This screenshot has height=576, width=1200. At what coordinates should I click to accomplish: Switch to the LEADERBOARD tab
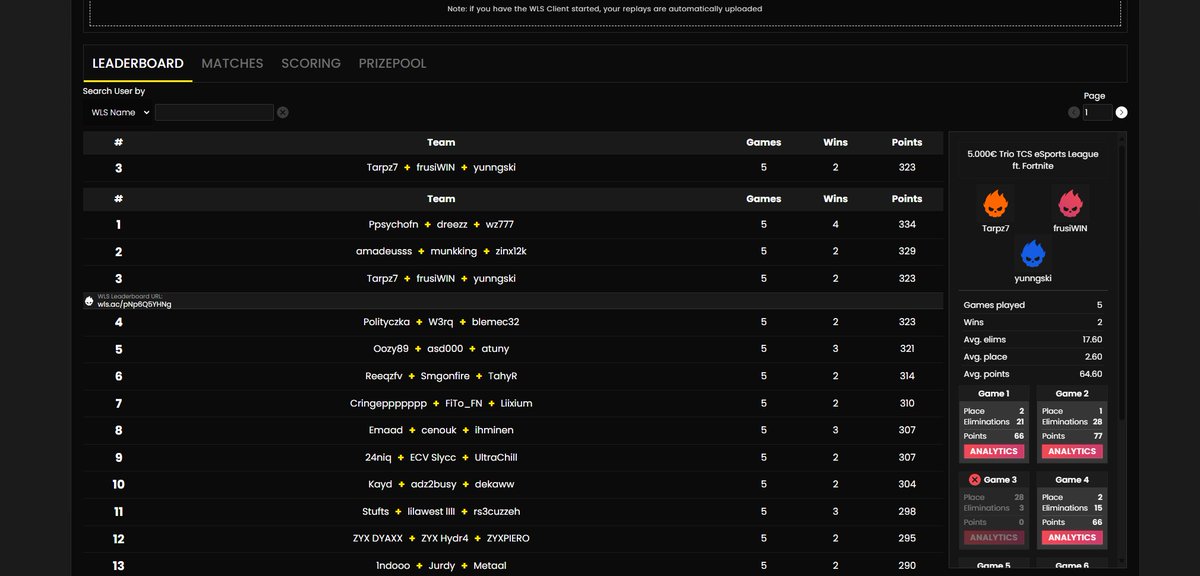pyautogui.click(x=138, y=63)
